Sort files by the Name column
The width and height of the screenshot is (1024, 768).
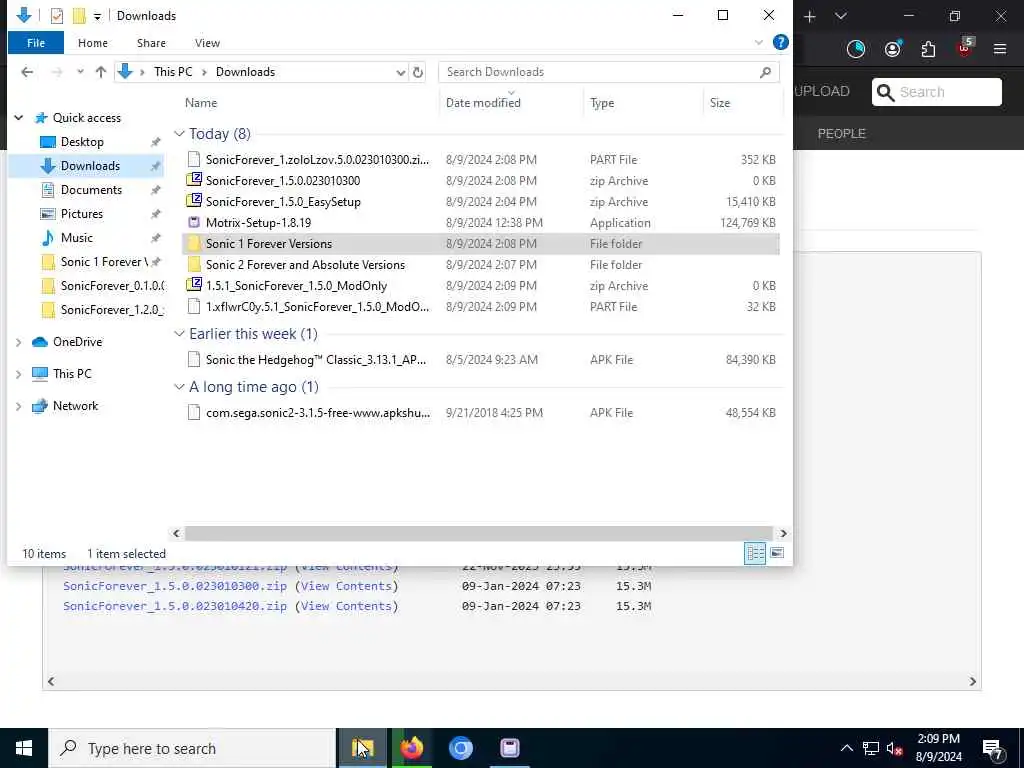(x=200, y=103)
